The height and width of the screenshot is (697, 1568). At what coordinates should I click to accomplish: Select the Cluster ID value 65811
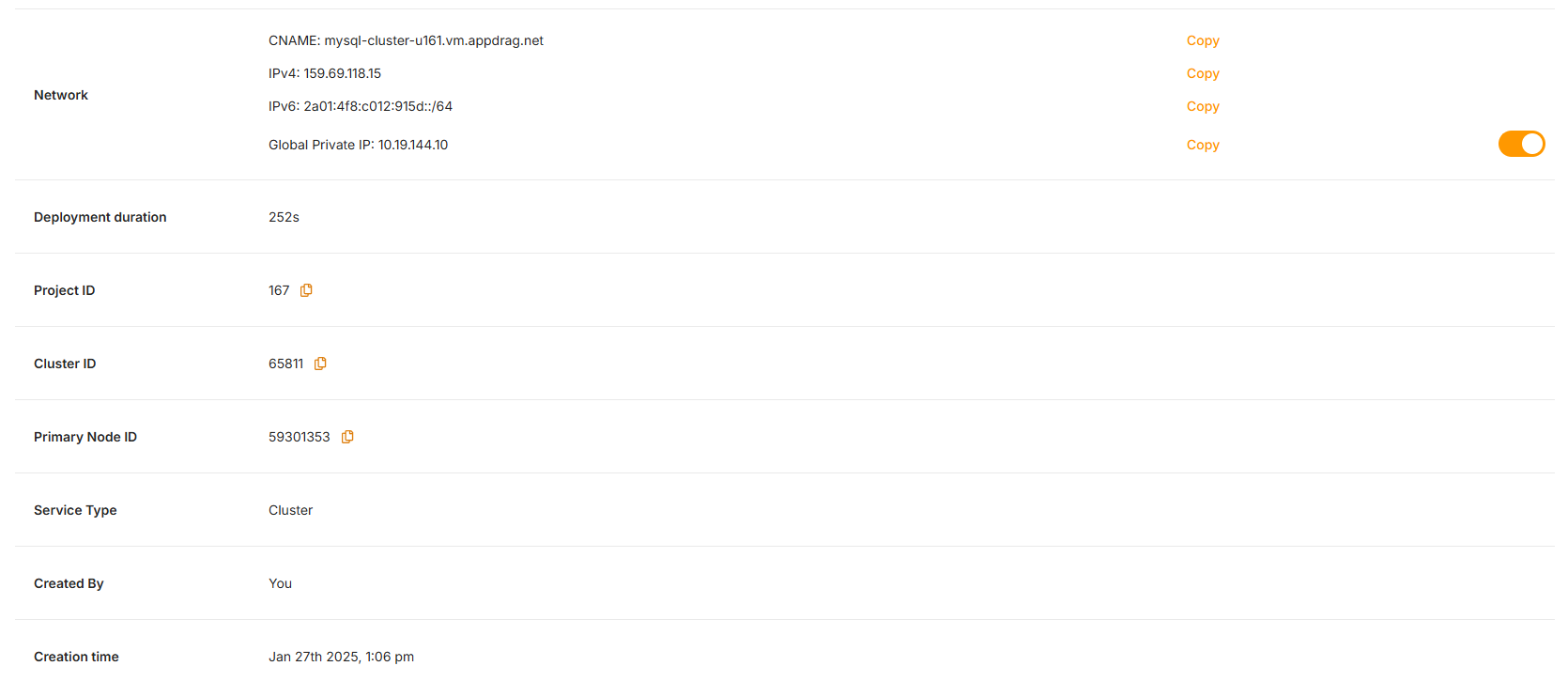285,364
